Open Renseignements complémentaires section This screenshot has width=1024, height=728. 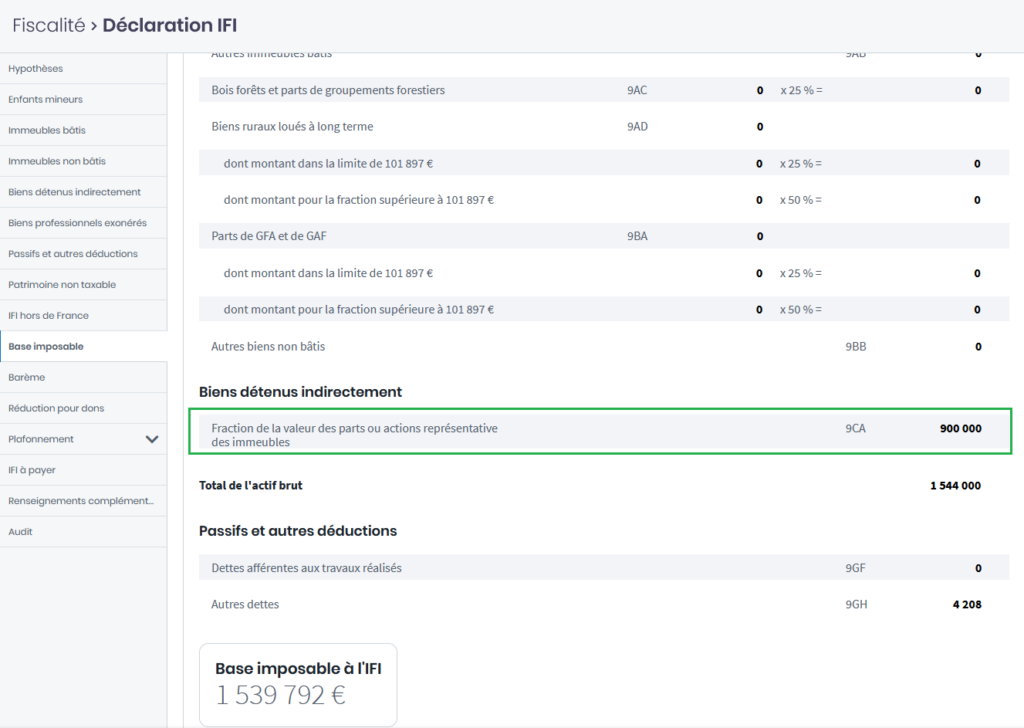coord(81,501)
